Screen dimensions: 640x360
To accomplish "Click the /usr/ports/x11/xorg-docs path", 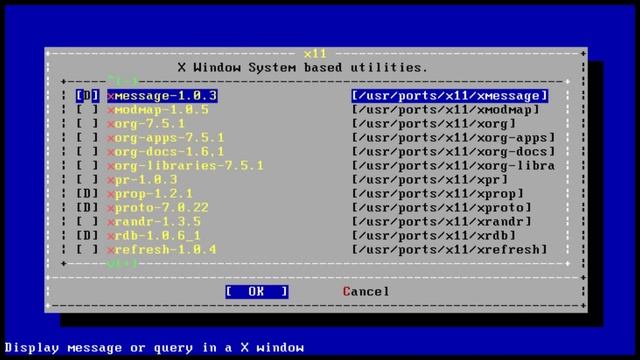I will coord(453,152).
